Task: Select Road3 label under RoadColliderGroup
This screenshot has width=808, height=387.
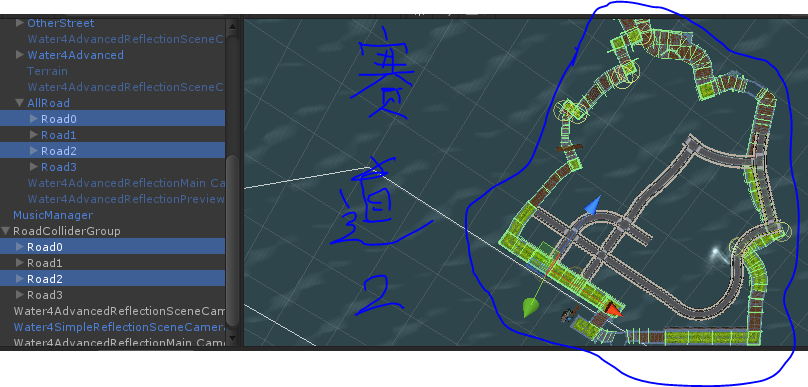Action: pyautogui.click(x=45, y=295)
